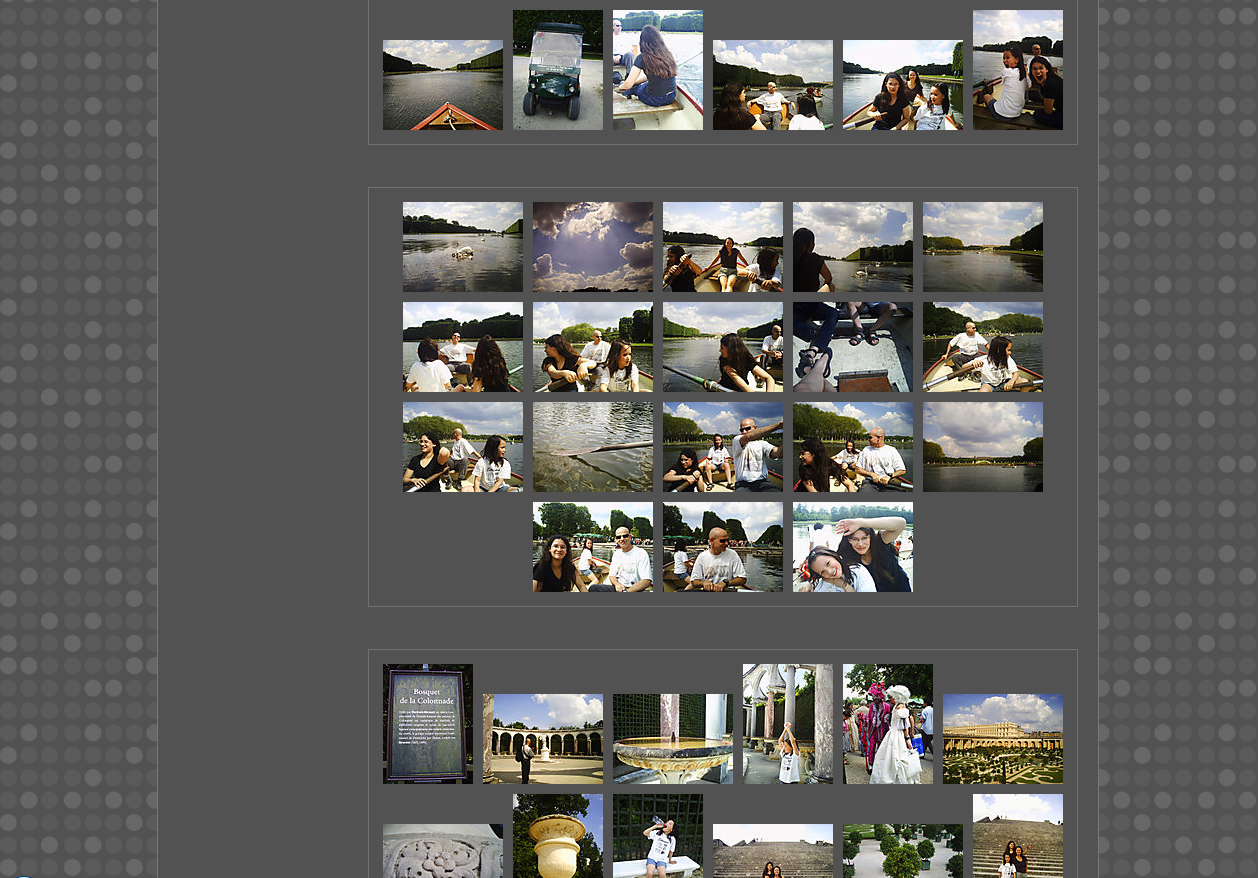The width and height of the screenshot is (1258, 878).
Task: Open photo of person drinking from bottle
Action: coord(657,837)
